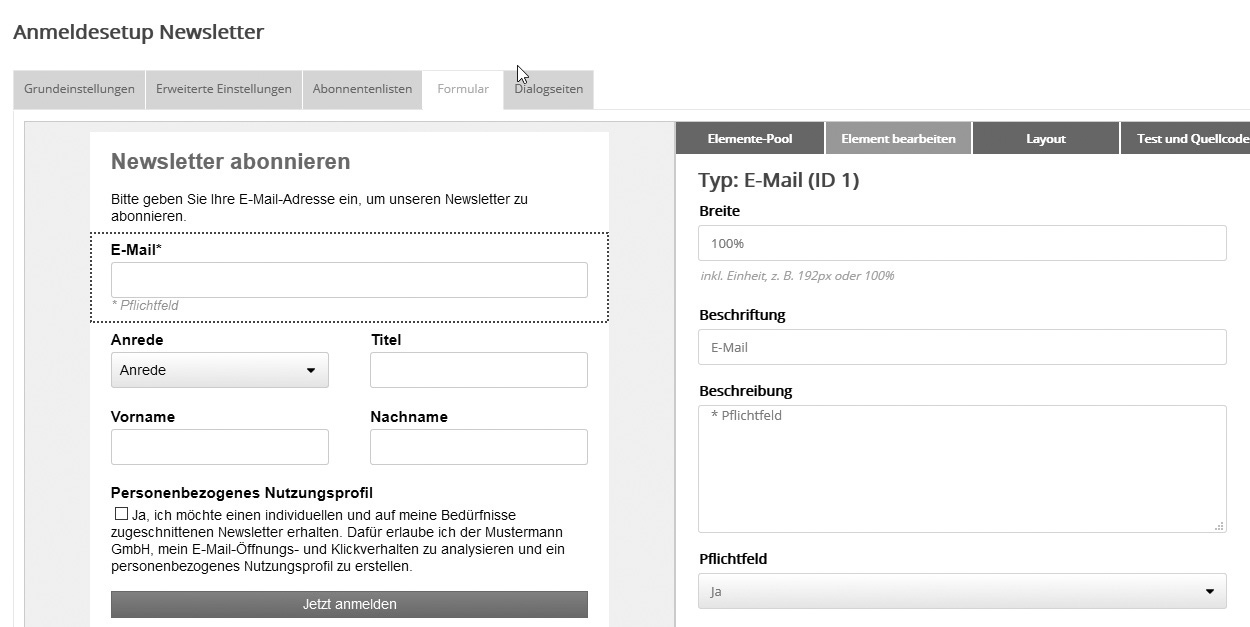Focus the Nachname input field
Viewport: 1250px width, 627px height.
pyautogui.click(x=478, y=447)
